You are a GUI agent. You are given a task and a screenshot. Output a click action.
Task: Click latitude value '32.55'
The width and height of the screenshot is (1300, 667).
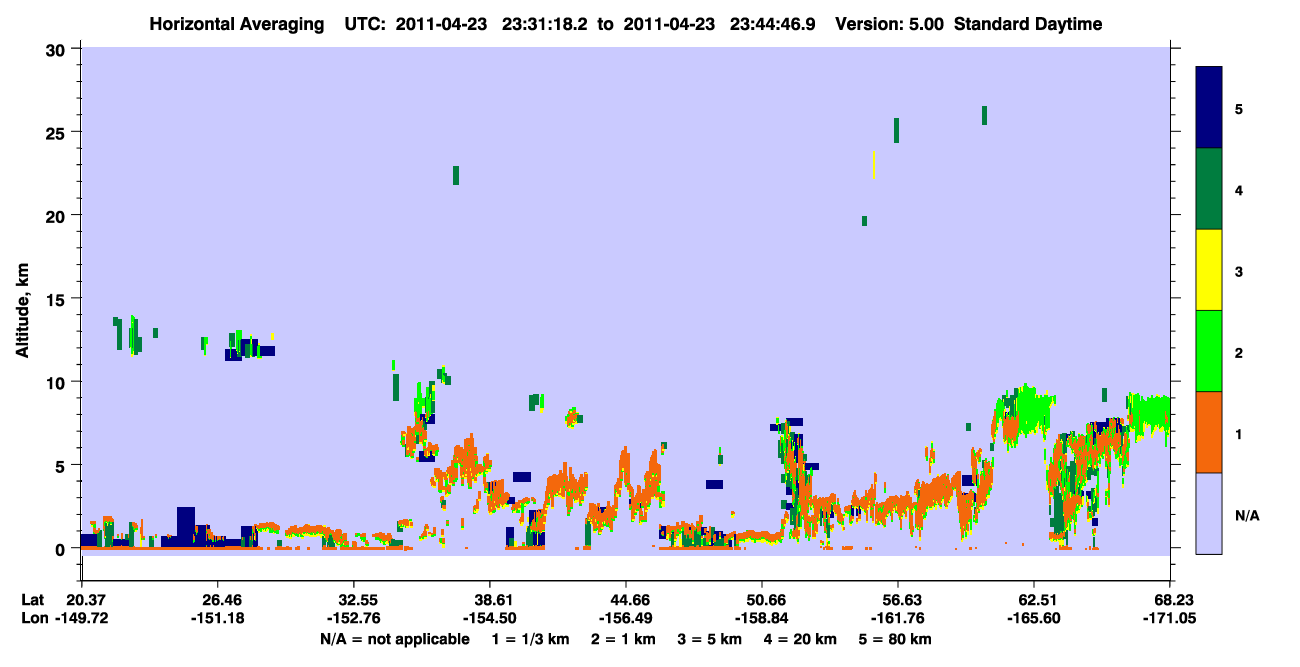click(353, 600)
